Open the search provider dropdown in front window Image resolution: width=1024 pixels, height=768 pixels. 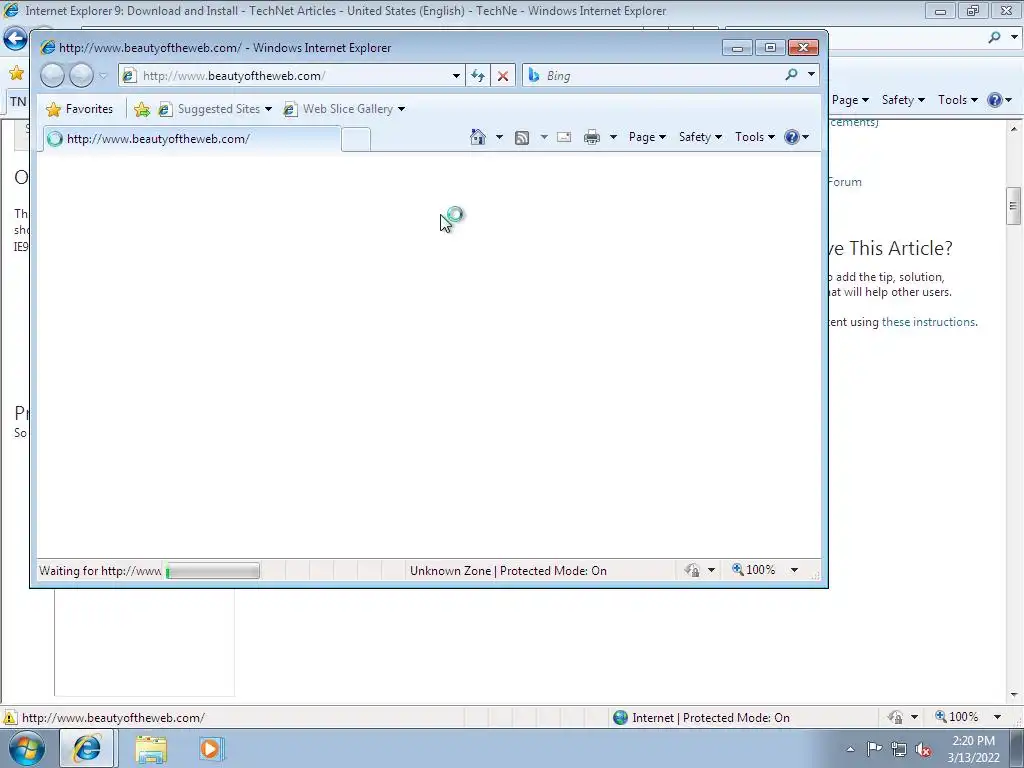tap(811, 75)
